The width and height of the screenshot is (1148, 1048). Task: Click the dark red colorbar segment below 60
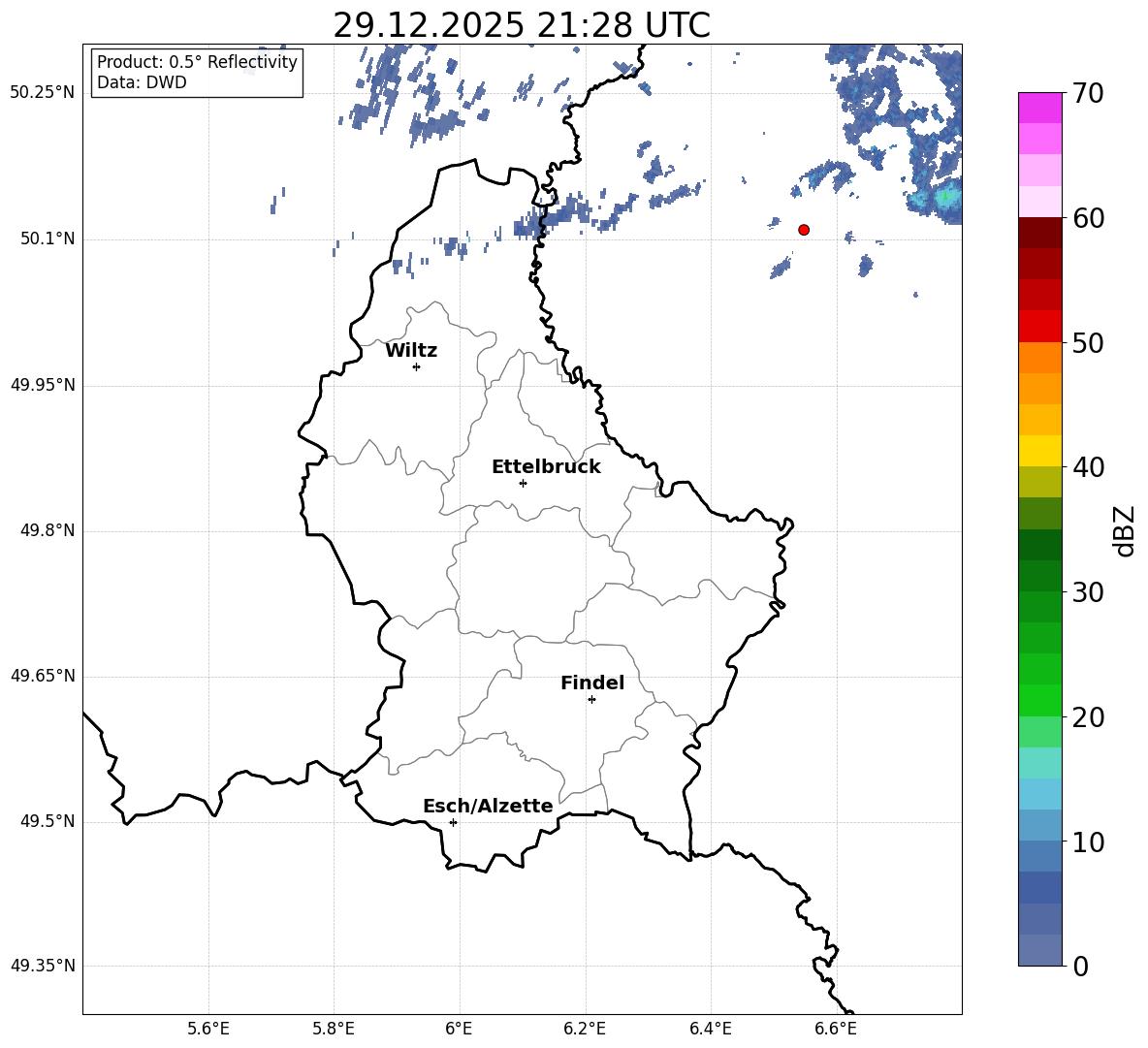pos(1039,233)
